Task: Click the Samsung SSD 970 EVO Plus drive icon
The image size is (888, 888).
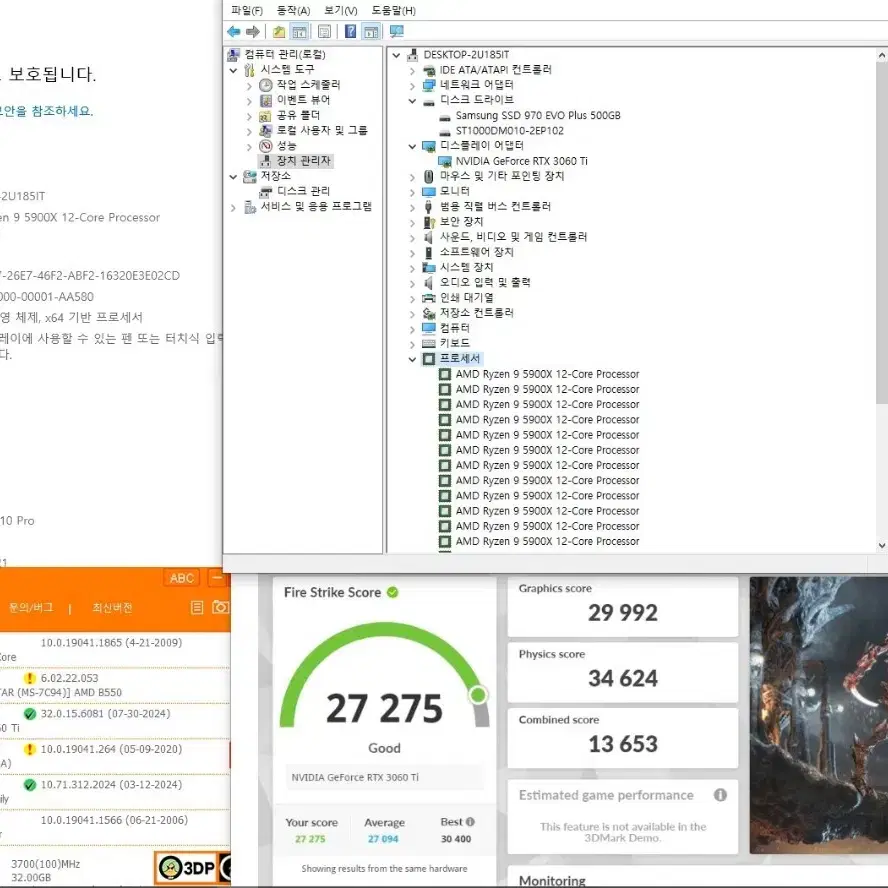Action: point(445,116)
